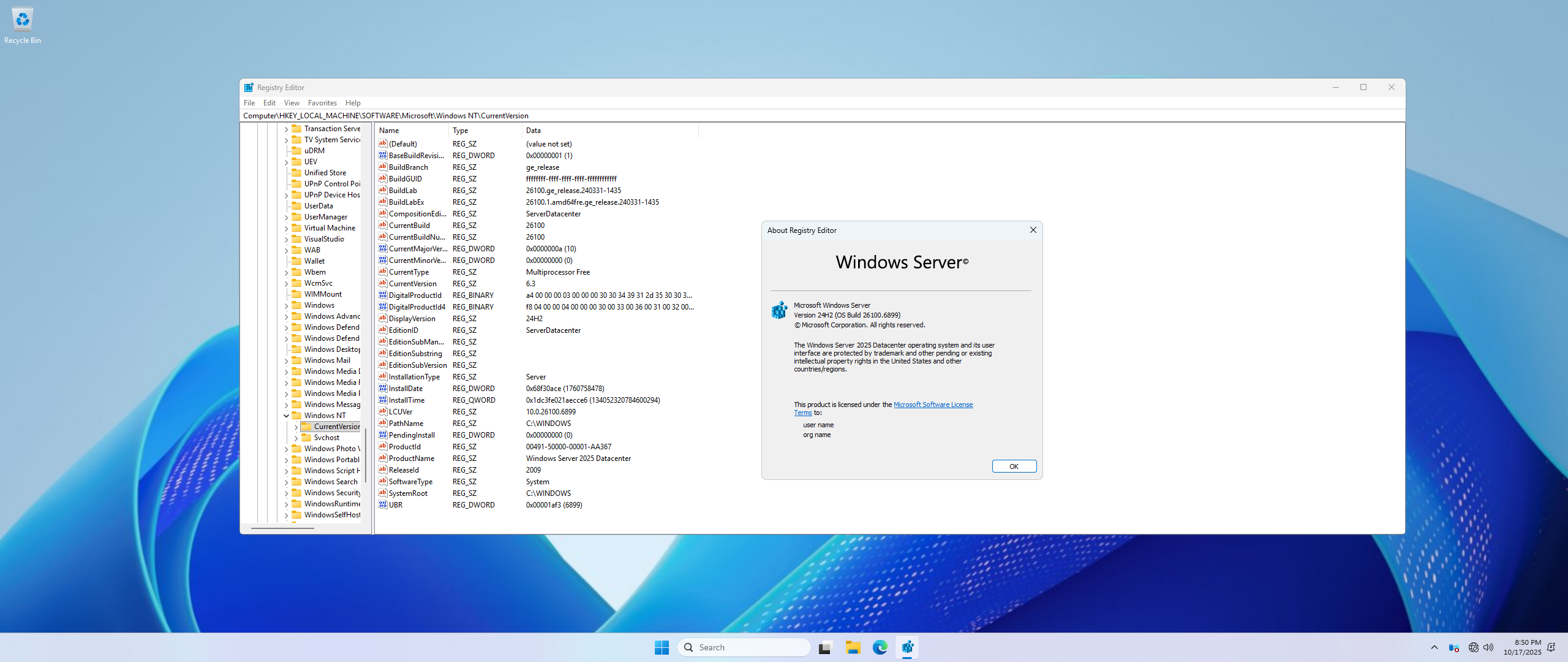Select the CurrentVersion folder icon in the tree
This screenshot has width=1568, height=662.
tap(306, 426)
